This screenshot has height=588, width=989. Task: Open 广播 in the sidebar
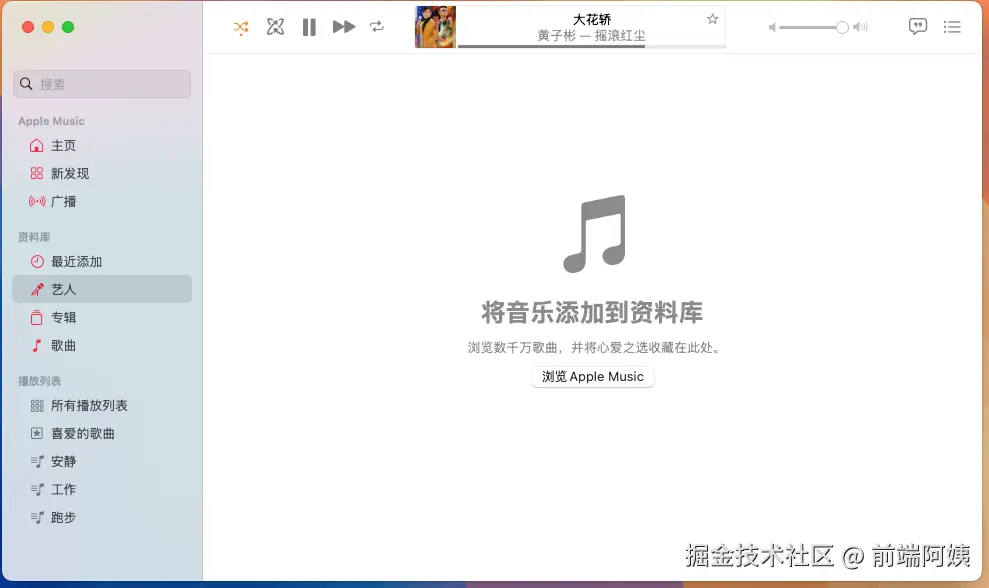[x=64, y=201]
